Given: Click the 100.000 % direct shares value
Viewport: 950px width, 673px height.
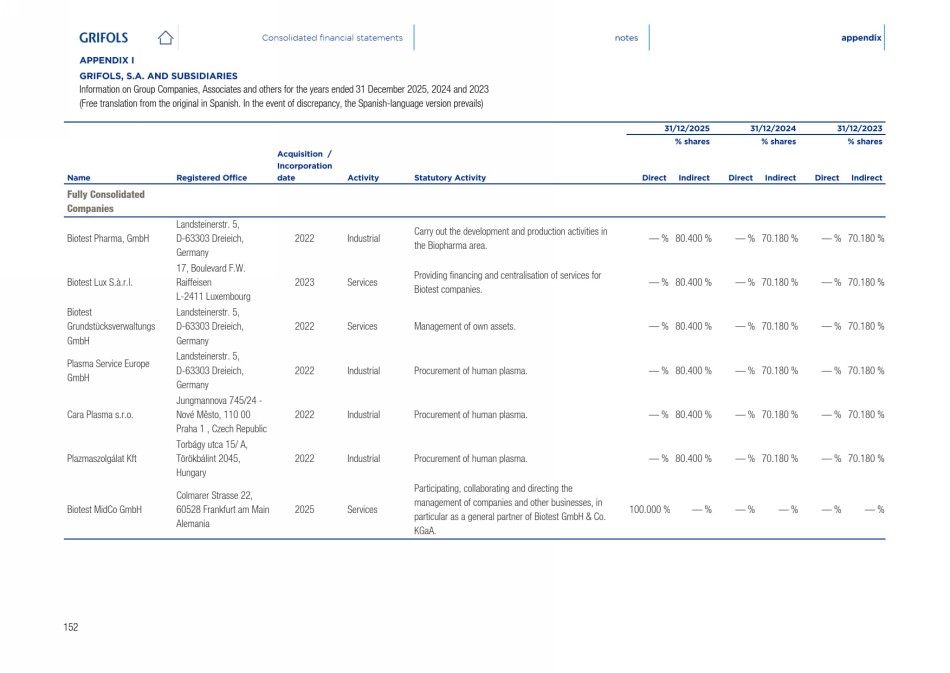Looking at the screenshot, I should tap(649, 509).
